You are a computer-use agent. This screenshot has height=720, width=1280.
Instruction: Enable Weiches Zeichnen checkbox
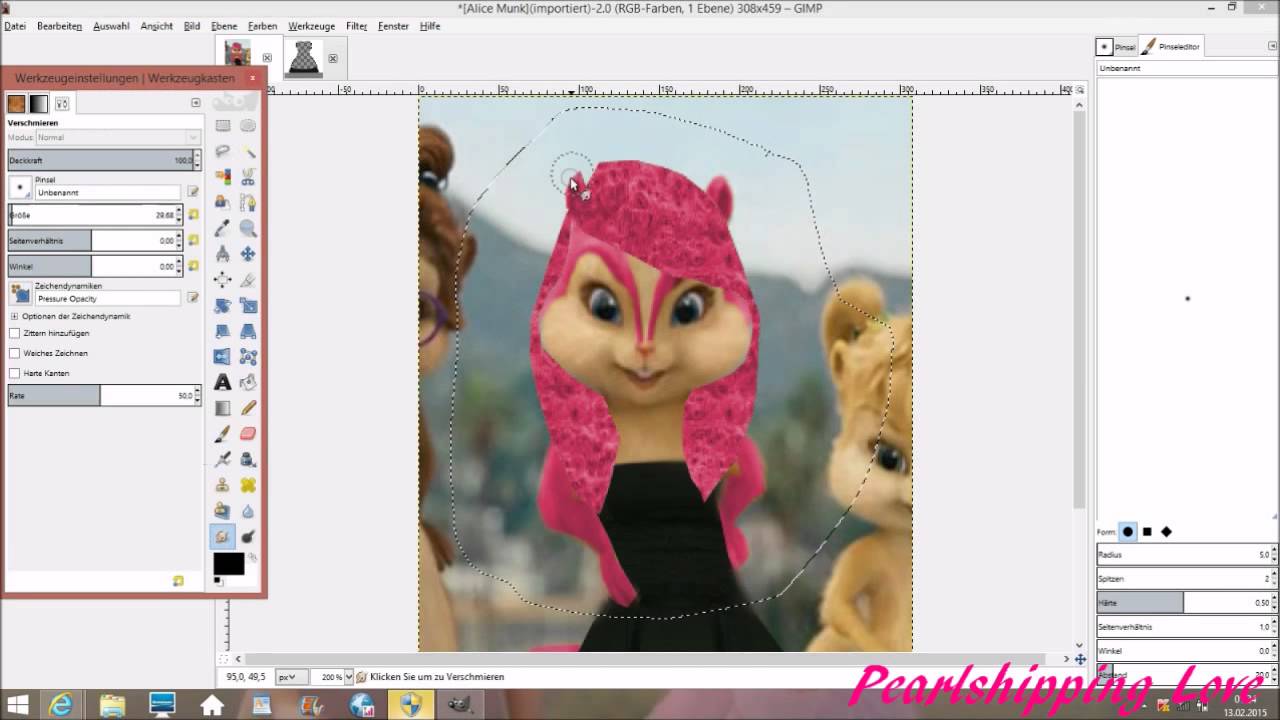[14, 353]
